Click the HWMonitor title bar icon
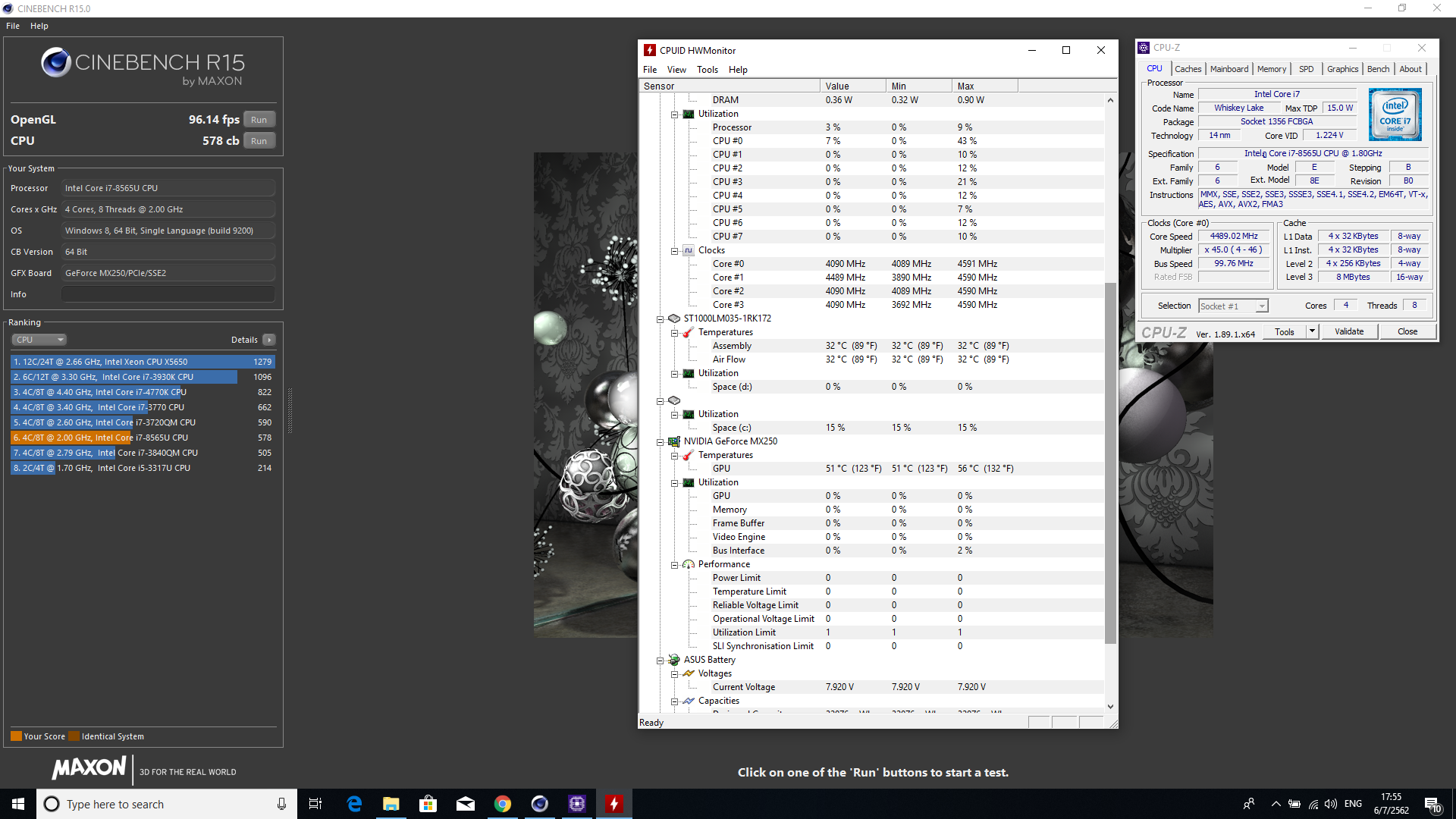This screenshot has height=819, width=1456. 650,50
